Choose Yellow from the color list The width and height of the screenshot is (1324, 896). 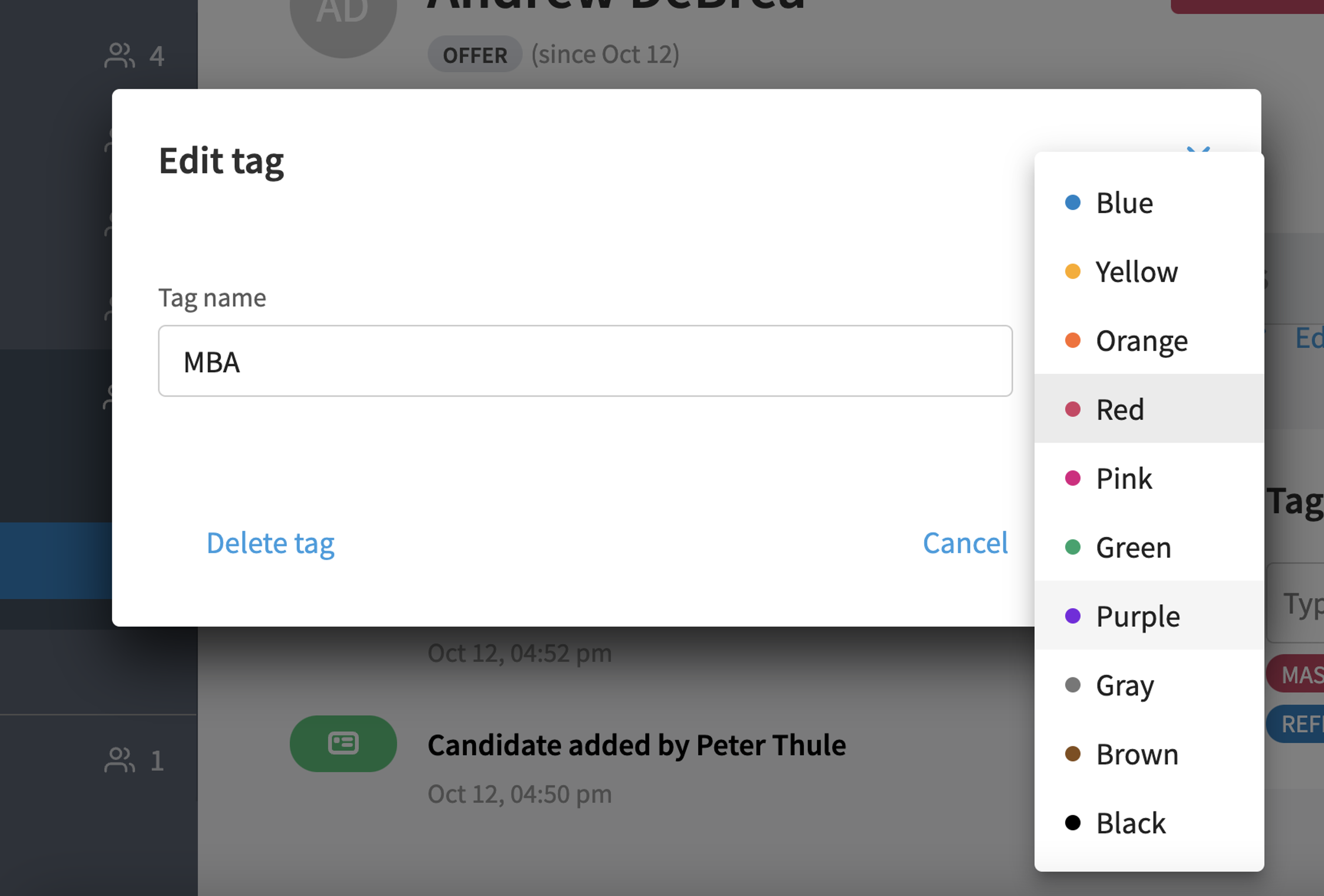tap(1149, 272)
